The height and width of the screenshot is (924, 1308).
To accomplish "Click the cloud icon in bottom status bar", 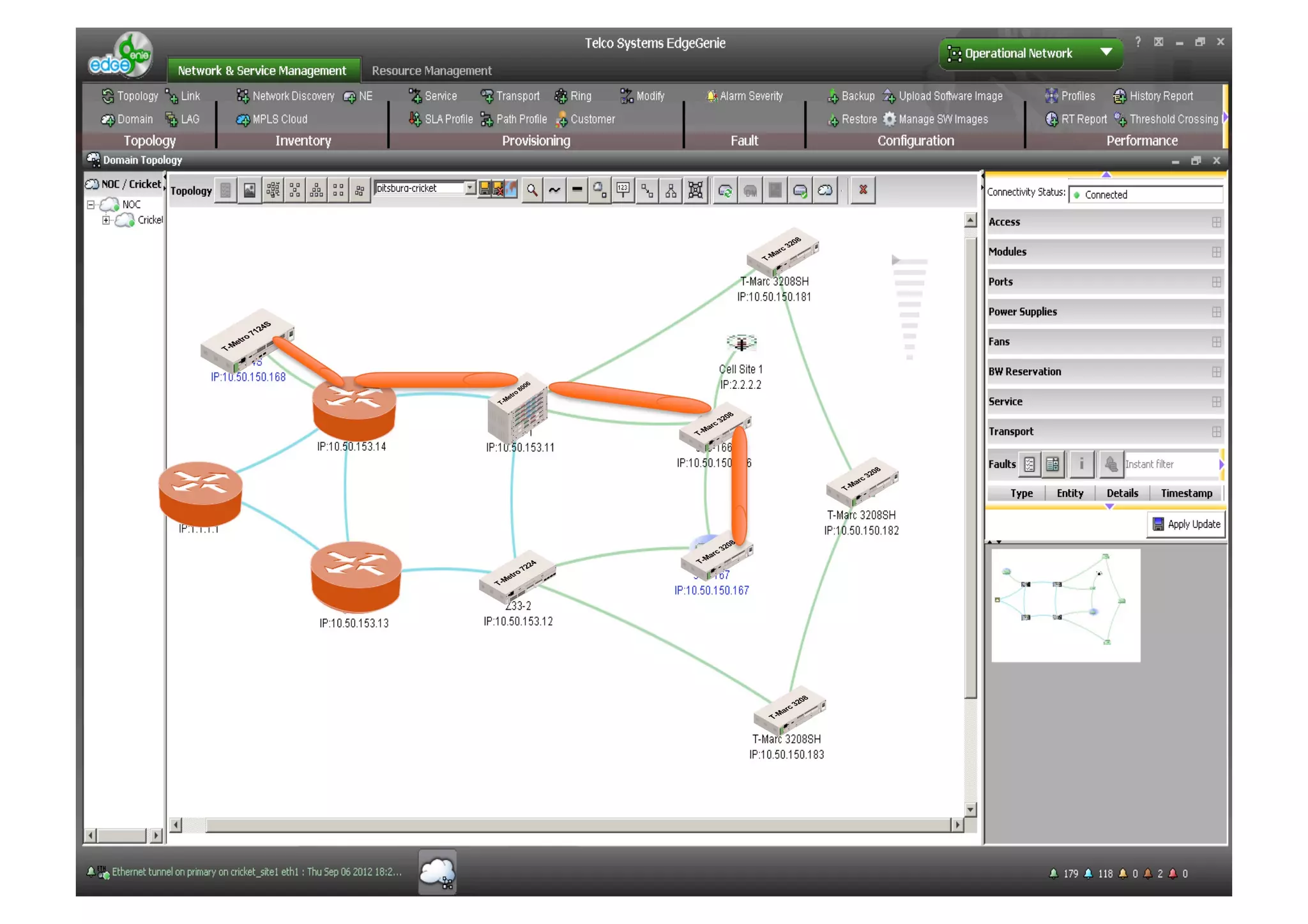I will click(437, 872).
